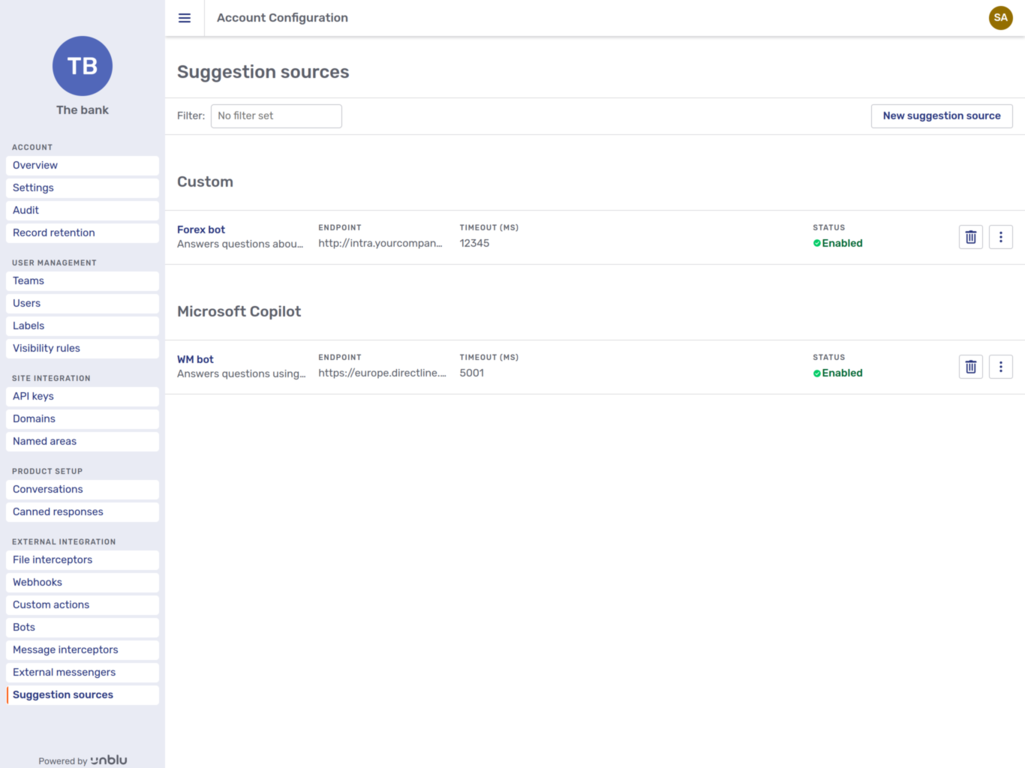The image size is (1025, 768).
Task: Delete the Forex bot suggestion source
Action: point(970,237)
